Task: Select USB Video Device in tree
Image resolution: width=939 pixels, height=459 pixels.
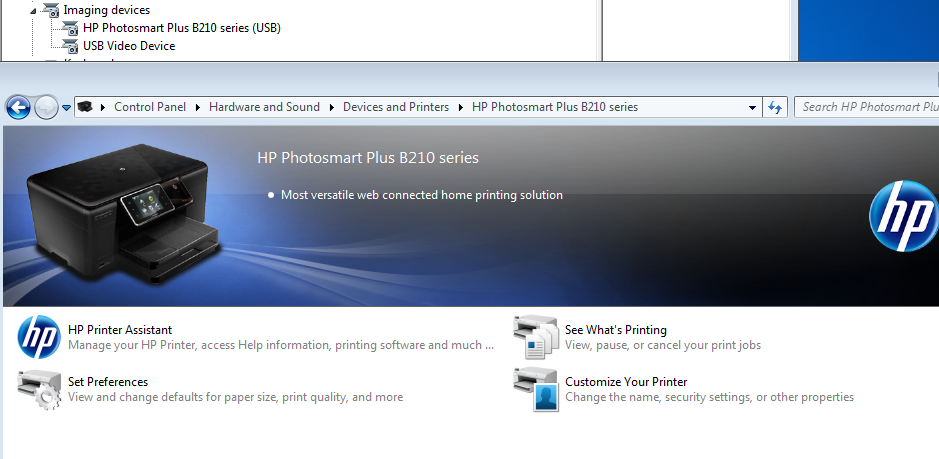Action: (129, 46)
